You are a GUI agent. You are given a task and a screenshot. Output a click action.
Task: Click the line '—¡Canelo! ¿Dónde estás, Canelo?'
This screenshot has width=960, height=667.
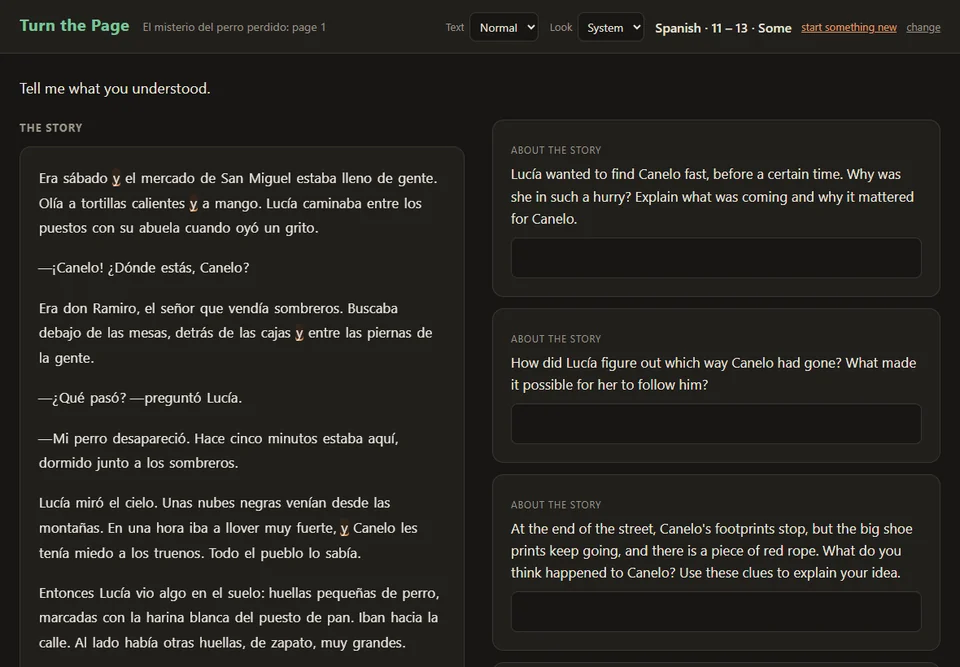click(144, 268)
